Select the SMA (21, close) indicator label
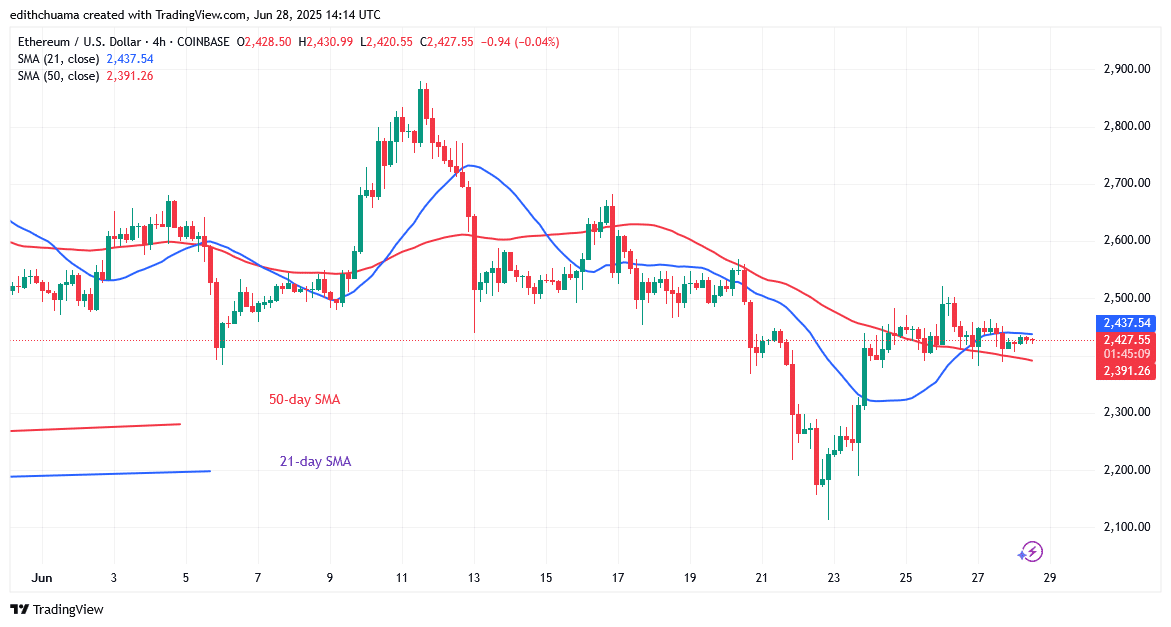 point(58,59)
